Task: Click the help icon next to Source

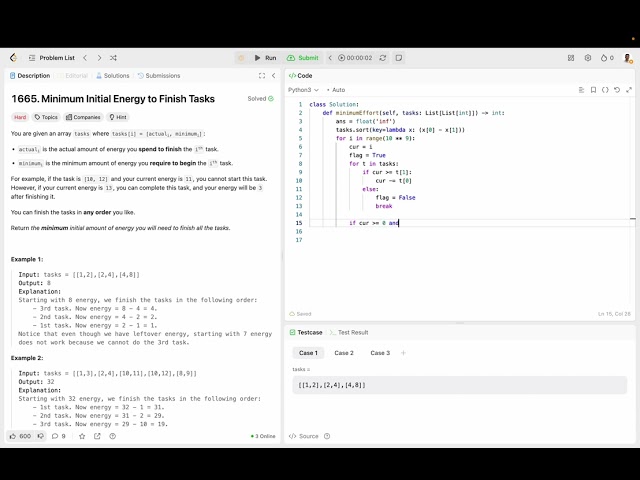Action: [327, 436]
